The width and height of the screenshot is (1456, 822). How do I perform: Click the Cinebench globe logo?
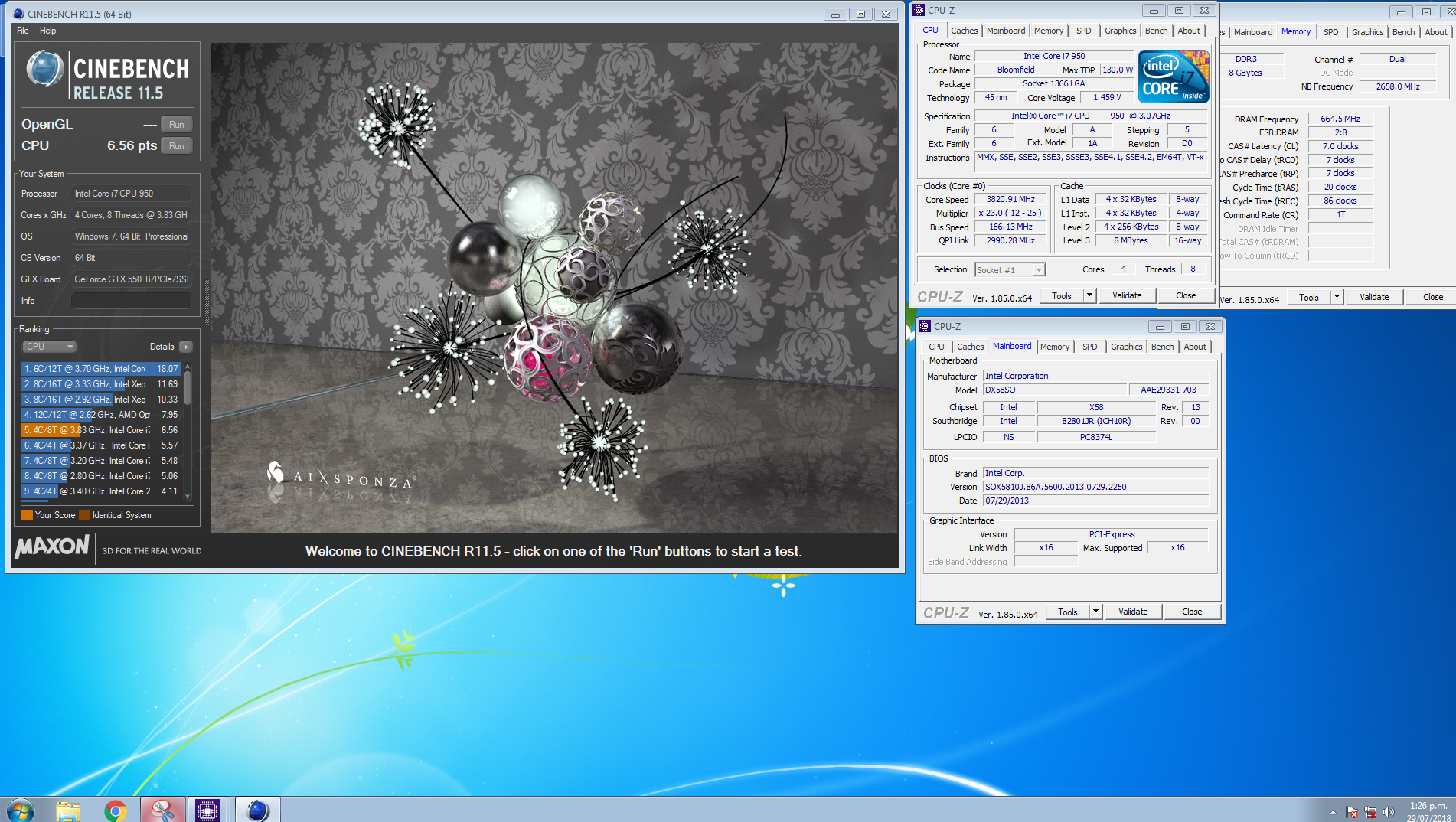tap(44, 69)
